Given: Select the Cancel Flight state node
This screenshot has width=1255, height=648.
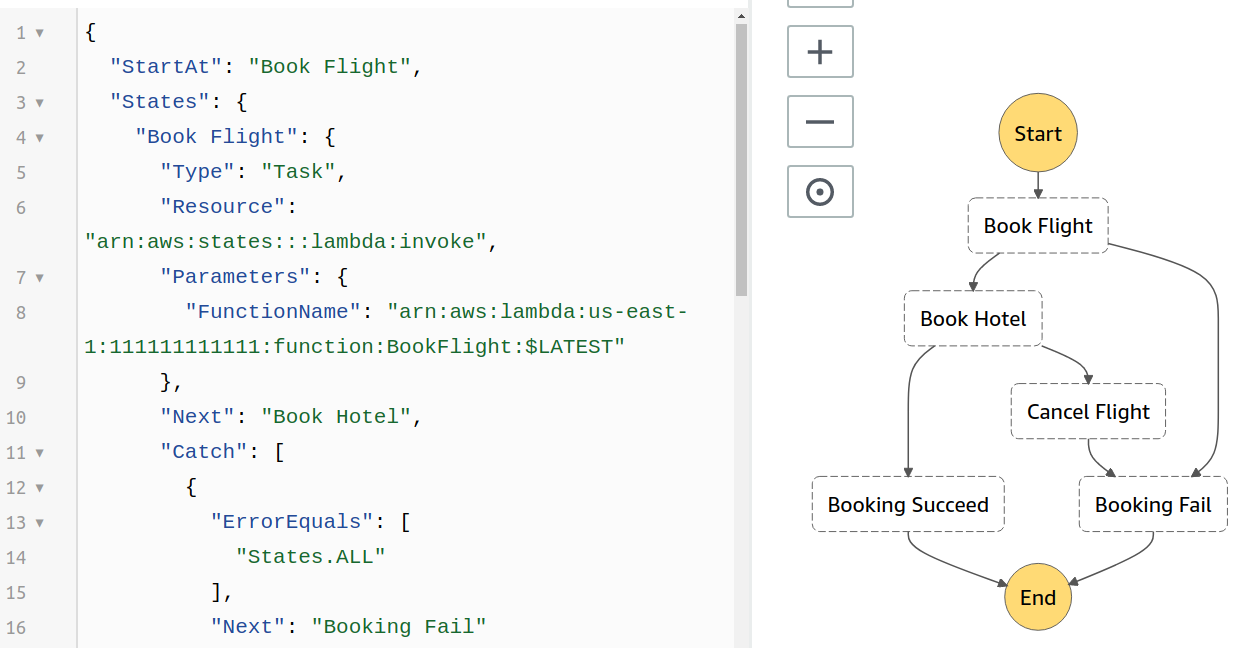Looking at the screenshot, I should point(1088,411).
